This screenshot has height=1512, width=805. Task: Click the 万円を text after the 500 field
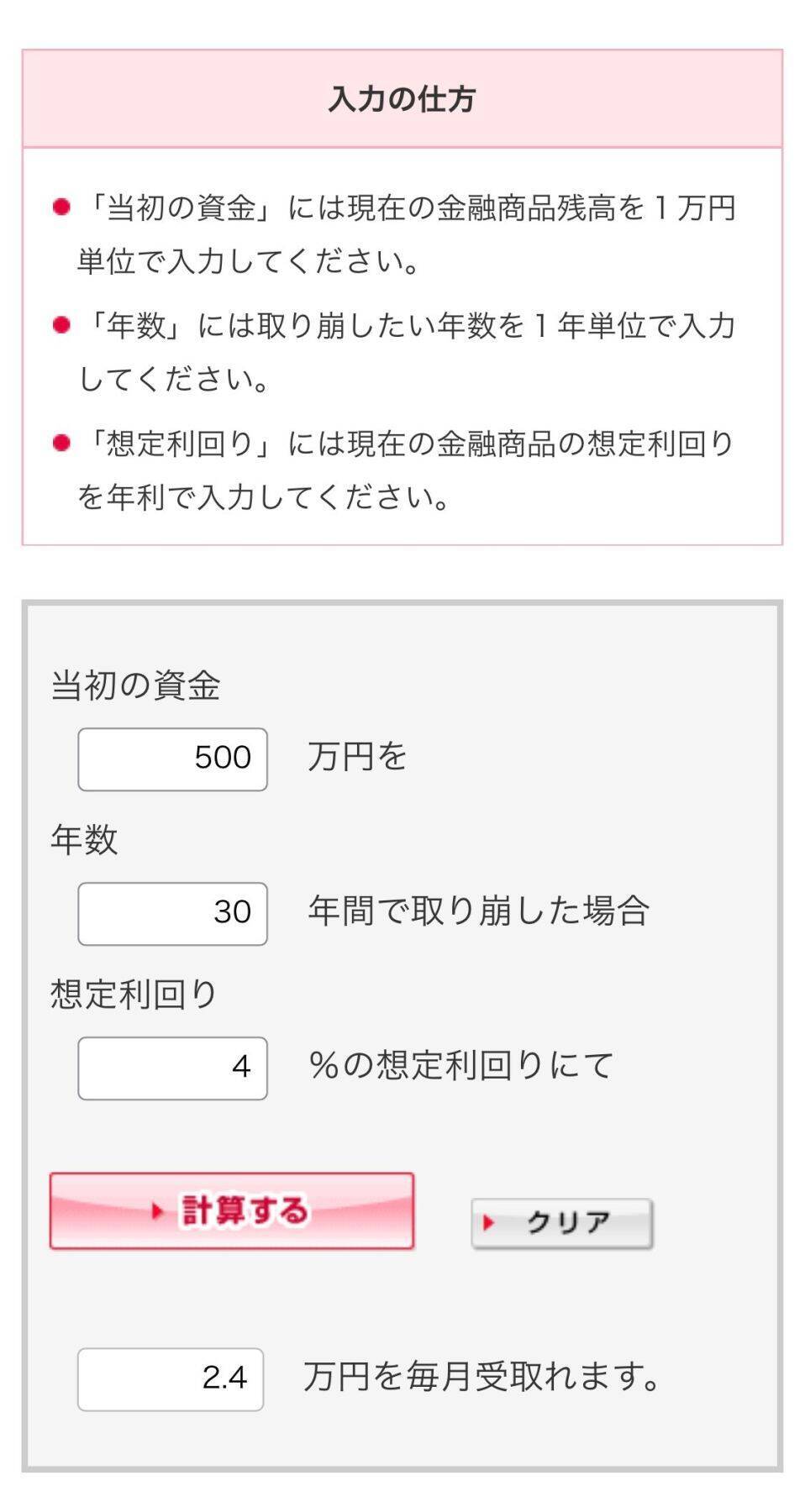tap(357, 757)
